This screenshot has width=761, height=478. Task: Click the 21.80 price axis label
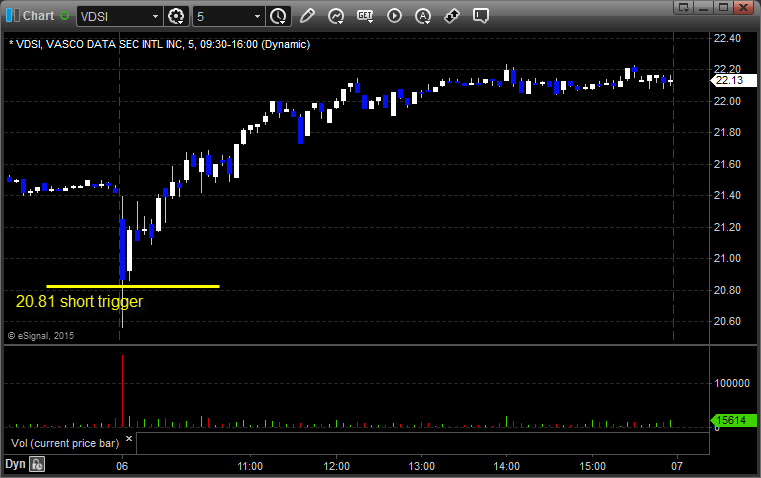click(727, 132)
